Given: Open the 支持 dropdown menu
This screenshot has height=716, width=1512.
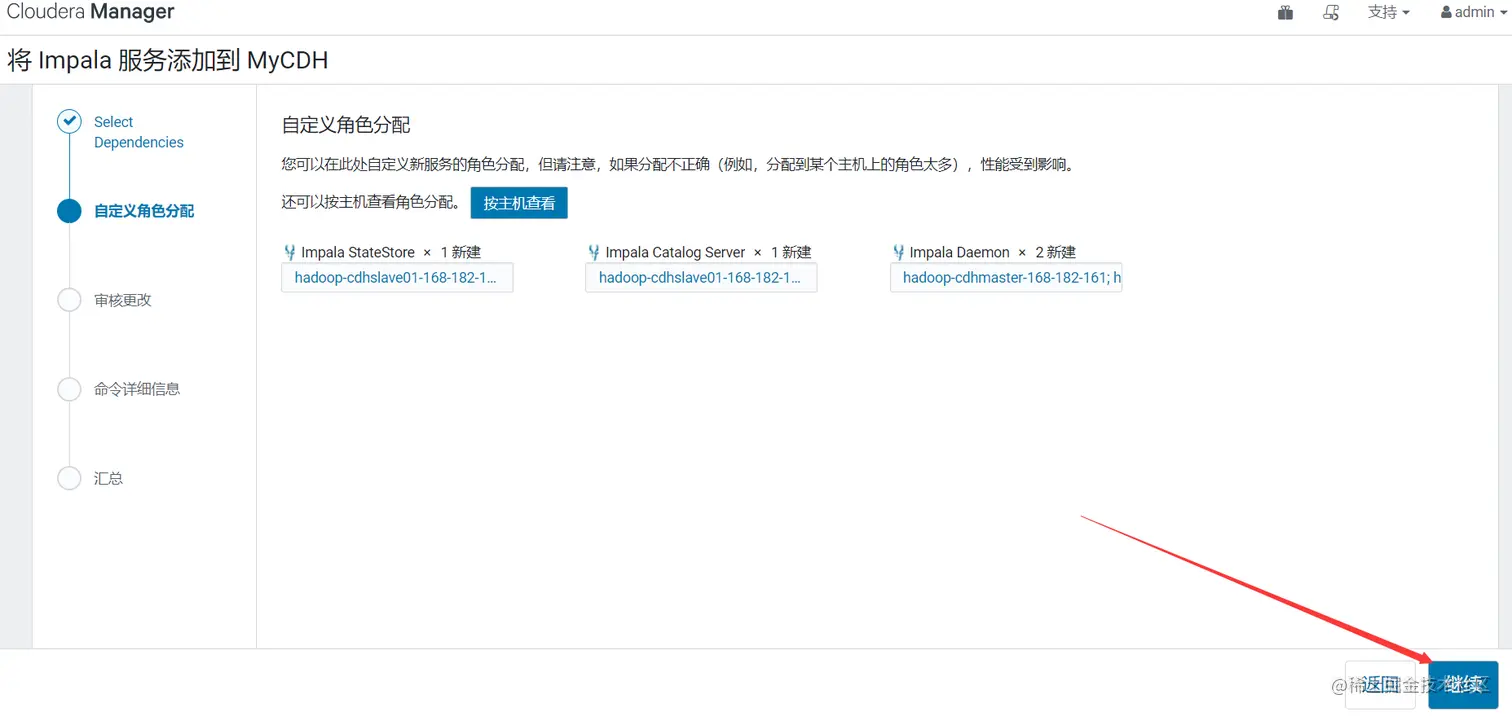Looking at the screenshot, I should click(1388, 13).
